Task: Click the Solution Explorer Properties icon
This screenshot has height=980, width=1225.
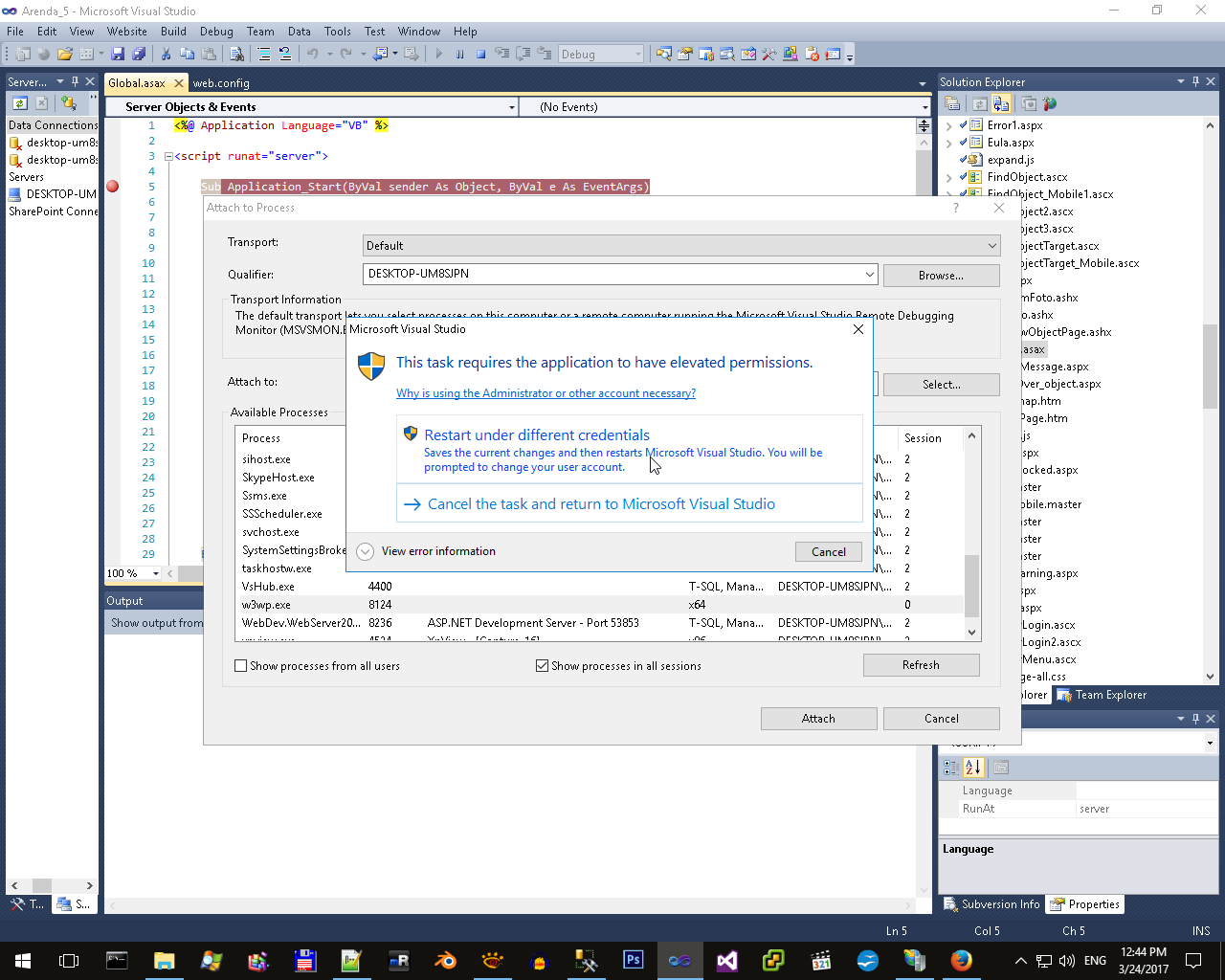Action: click(x=953, y=104)
